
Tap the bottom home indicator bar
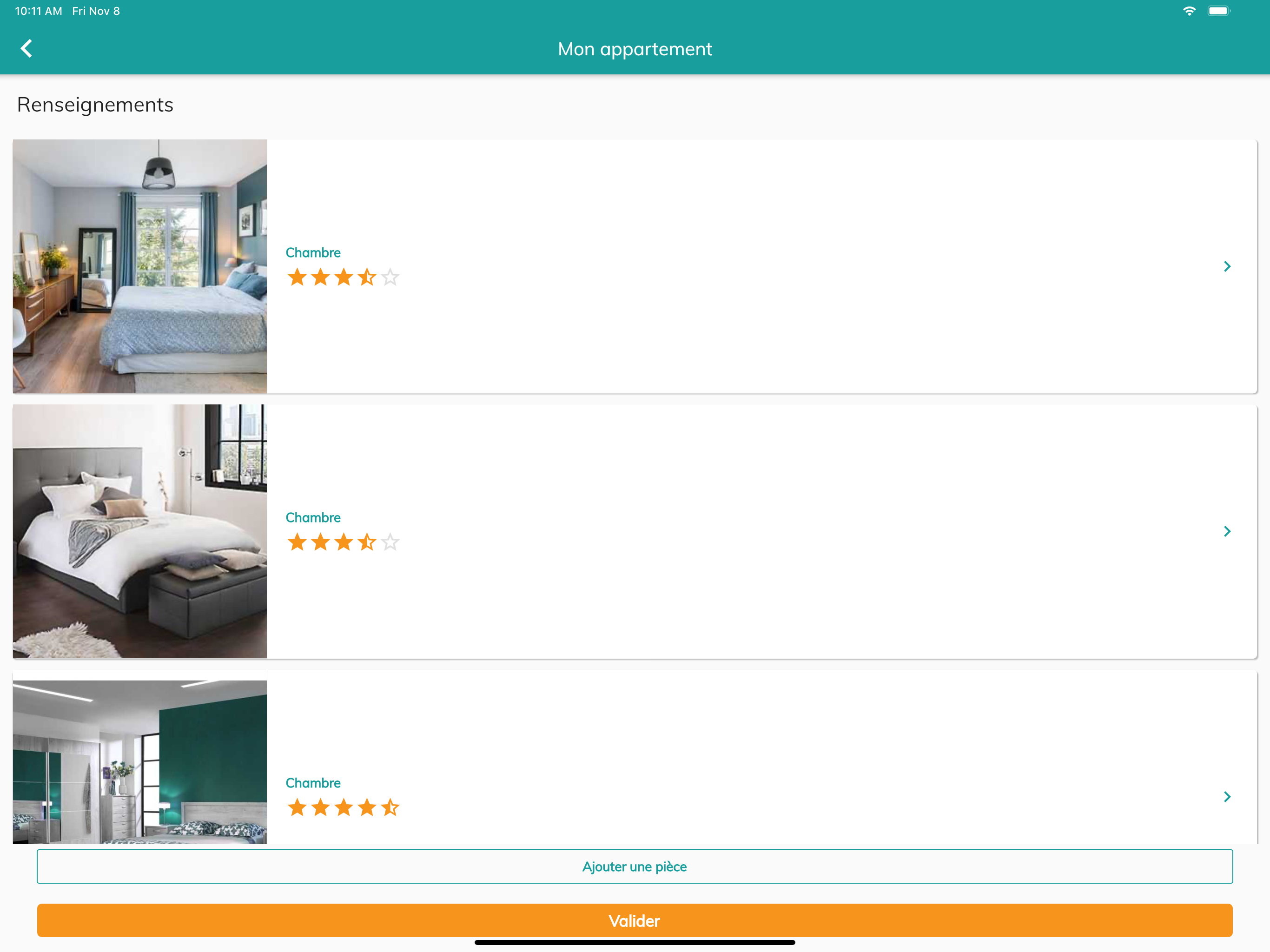click(x=635, y=942)
